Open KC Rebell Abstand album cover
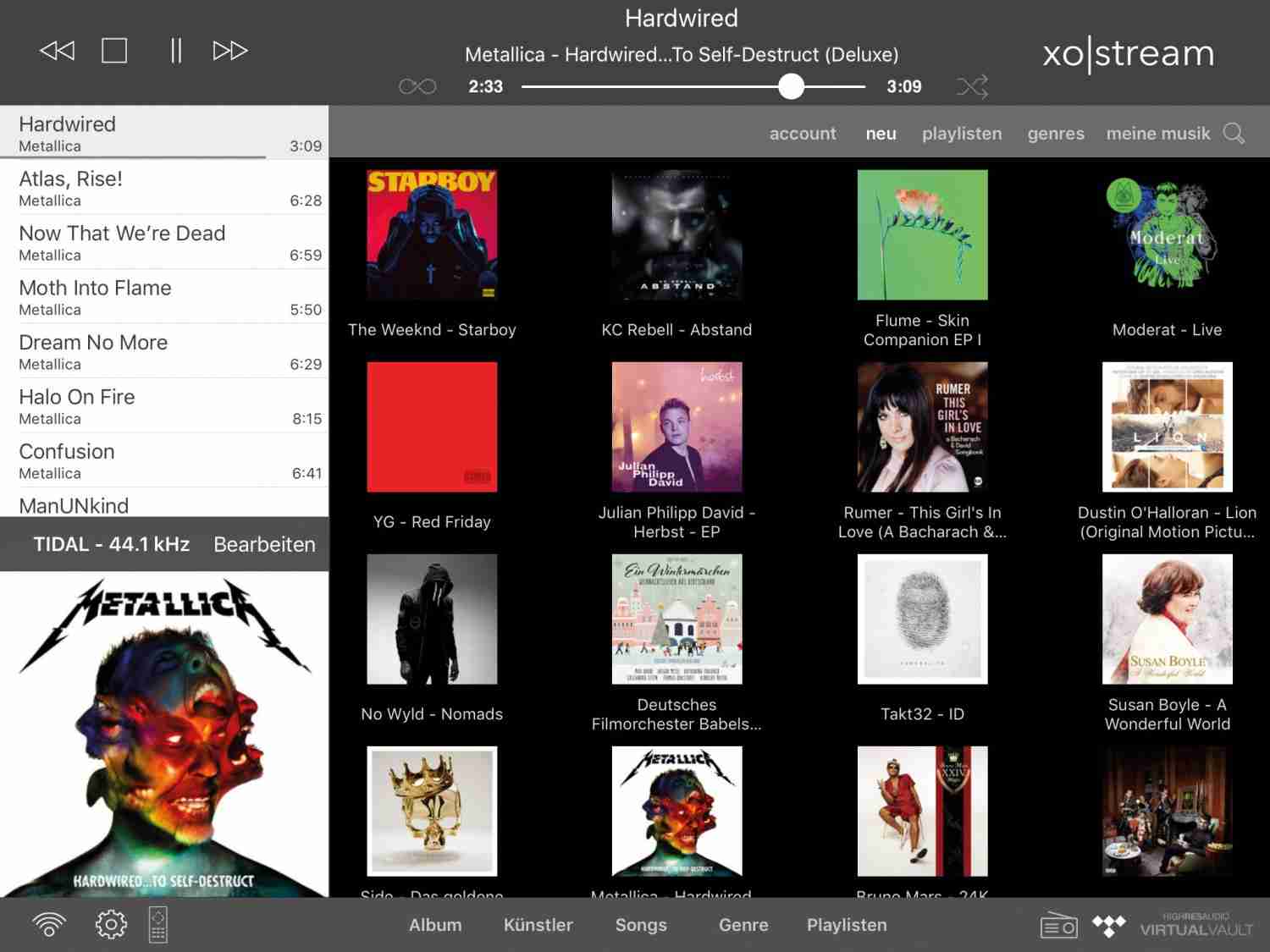This screenshot has width=1270, height=952. (x=676, y=234)
